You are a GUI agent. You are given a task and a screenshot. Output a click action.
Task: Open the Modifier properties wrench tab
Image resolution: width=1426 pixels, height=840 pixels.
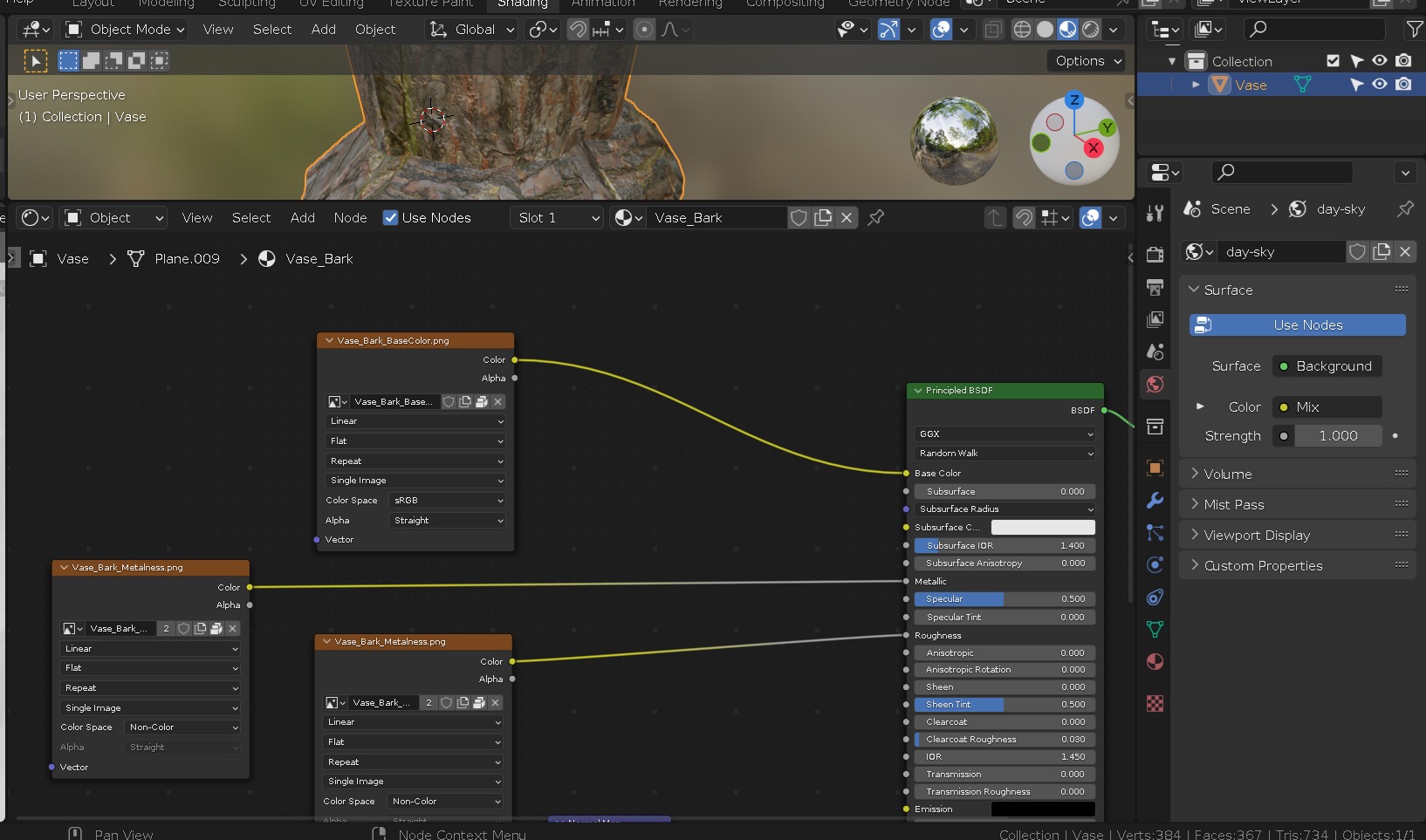pyautogui.click(x=1155, y=501)
